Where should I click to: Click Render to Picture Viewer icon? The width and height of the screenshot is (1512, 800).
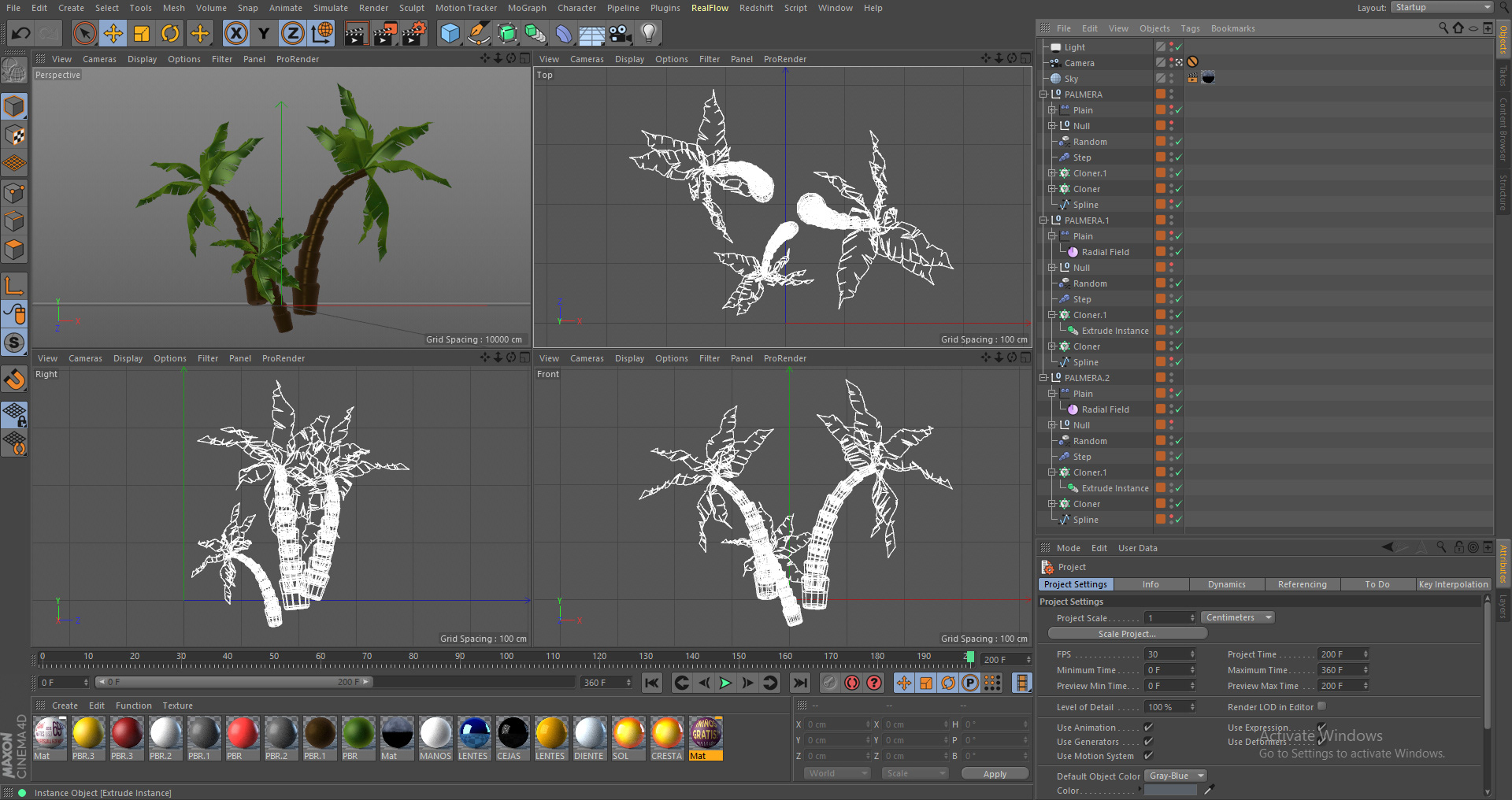pyautogui.click(x=385, y=33)
